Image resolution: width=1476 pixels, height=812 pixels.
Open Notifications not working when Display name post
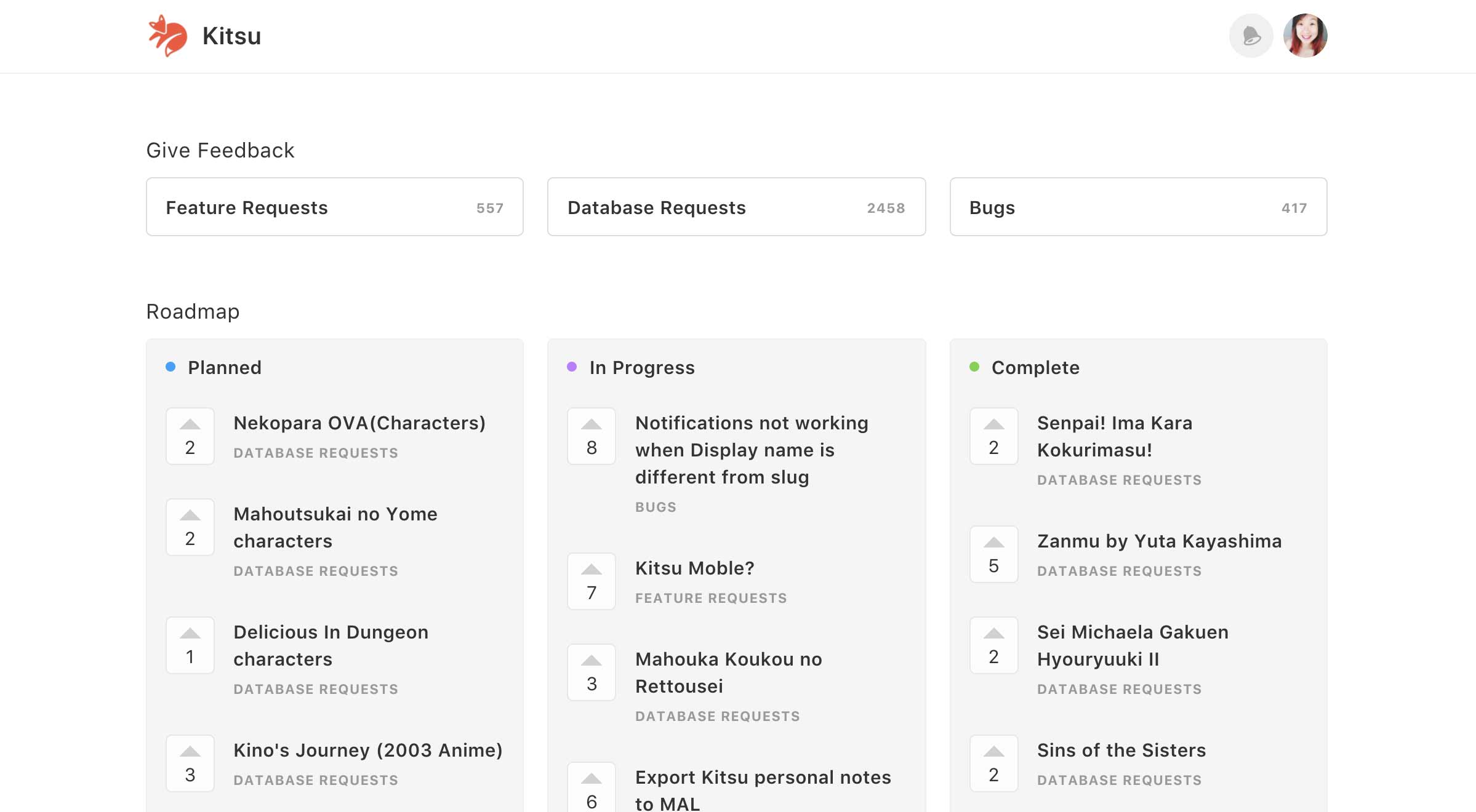point(752,450)
